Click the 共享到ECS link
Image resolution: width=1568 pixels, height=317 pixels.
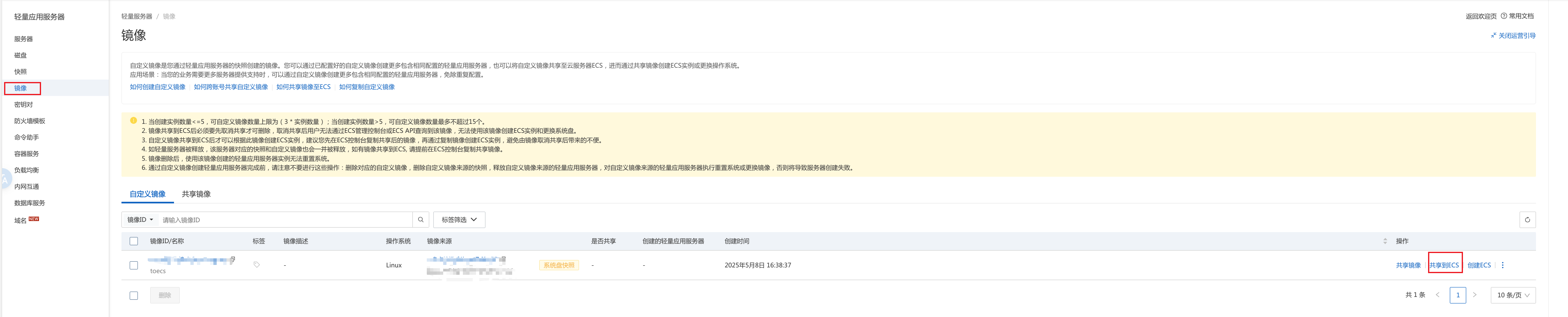(x=1444, y=265)
